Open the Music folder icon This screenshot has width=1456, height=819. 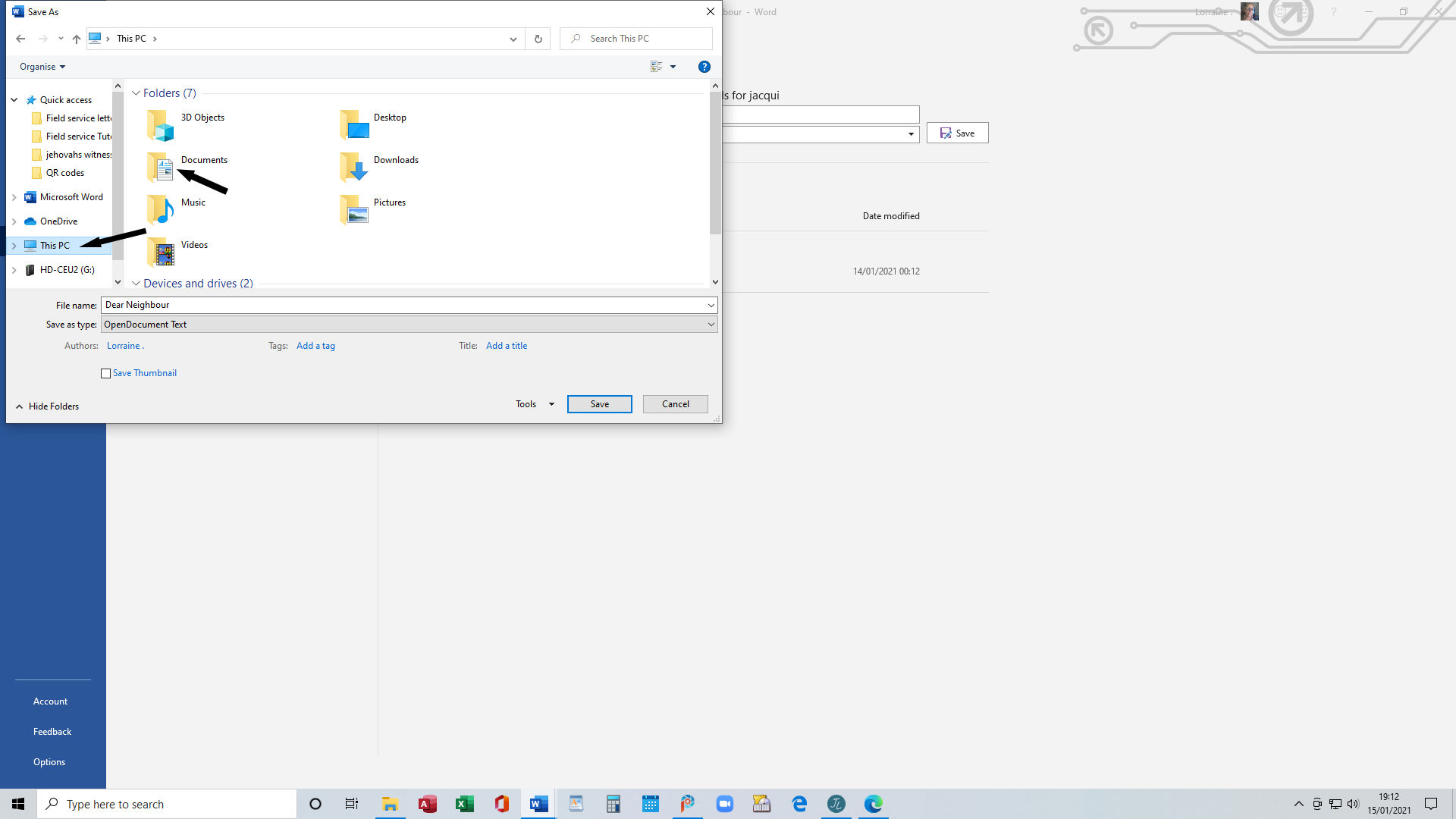pos(161,209)
